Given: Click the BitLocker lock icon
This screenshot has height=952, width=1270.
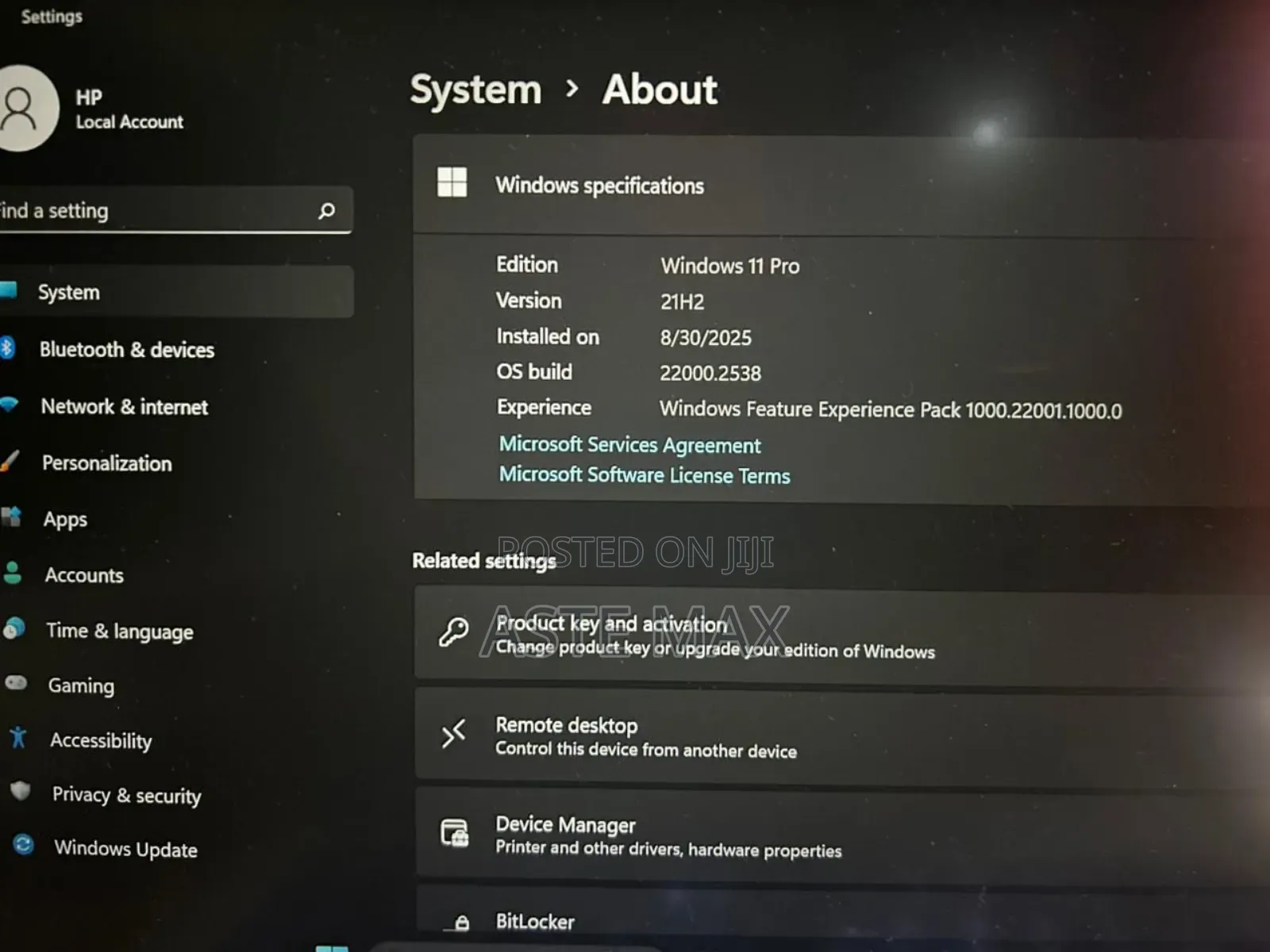Looking at the screenshot, I should click(x=461, y=923).
